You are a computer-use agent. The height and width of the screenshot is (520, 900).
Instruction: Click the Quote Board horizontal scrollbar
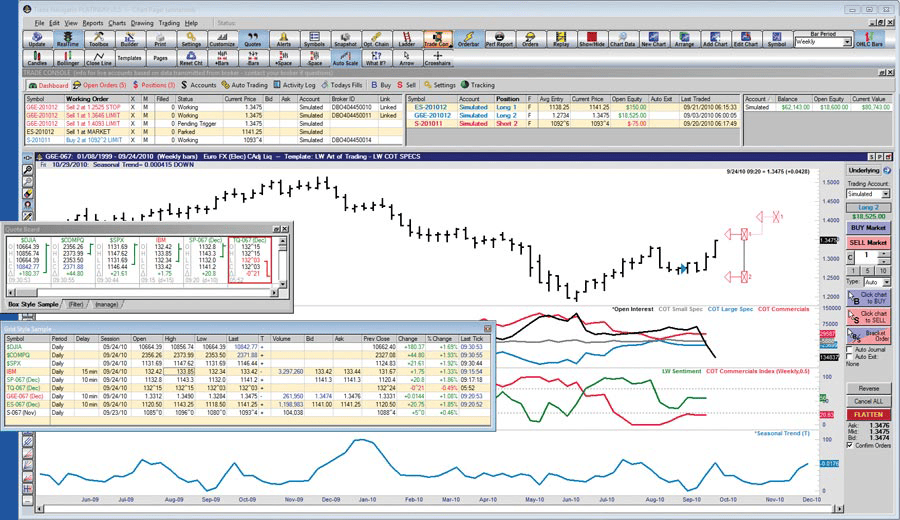(x=142, y=293)
